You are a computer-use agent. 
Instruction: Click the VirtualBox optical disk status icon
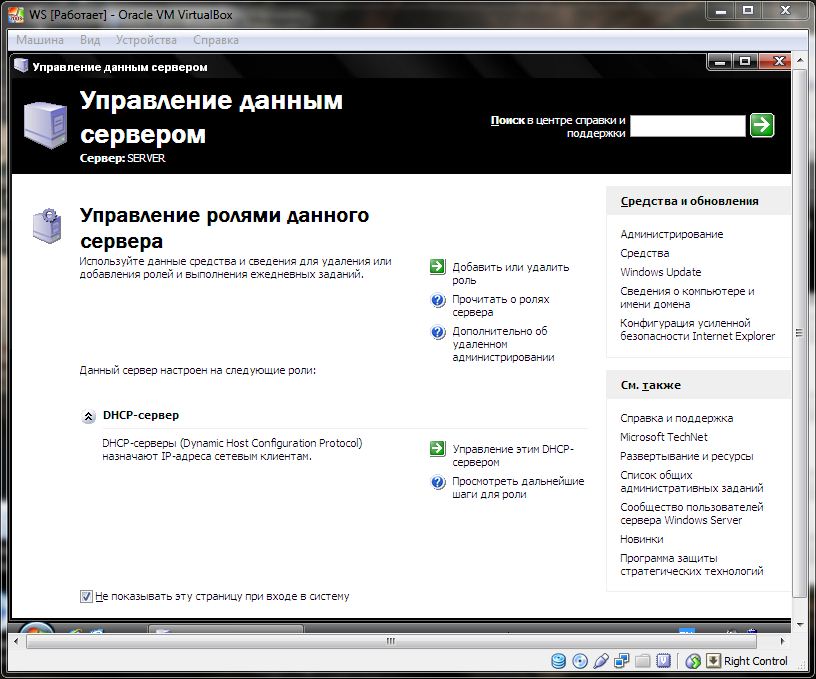pyautogui.click(x=580, y=661)
